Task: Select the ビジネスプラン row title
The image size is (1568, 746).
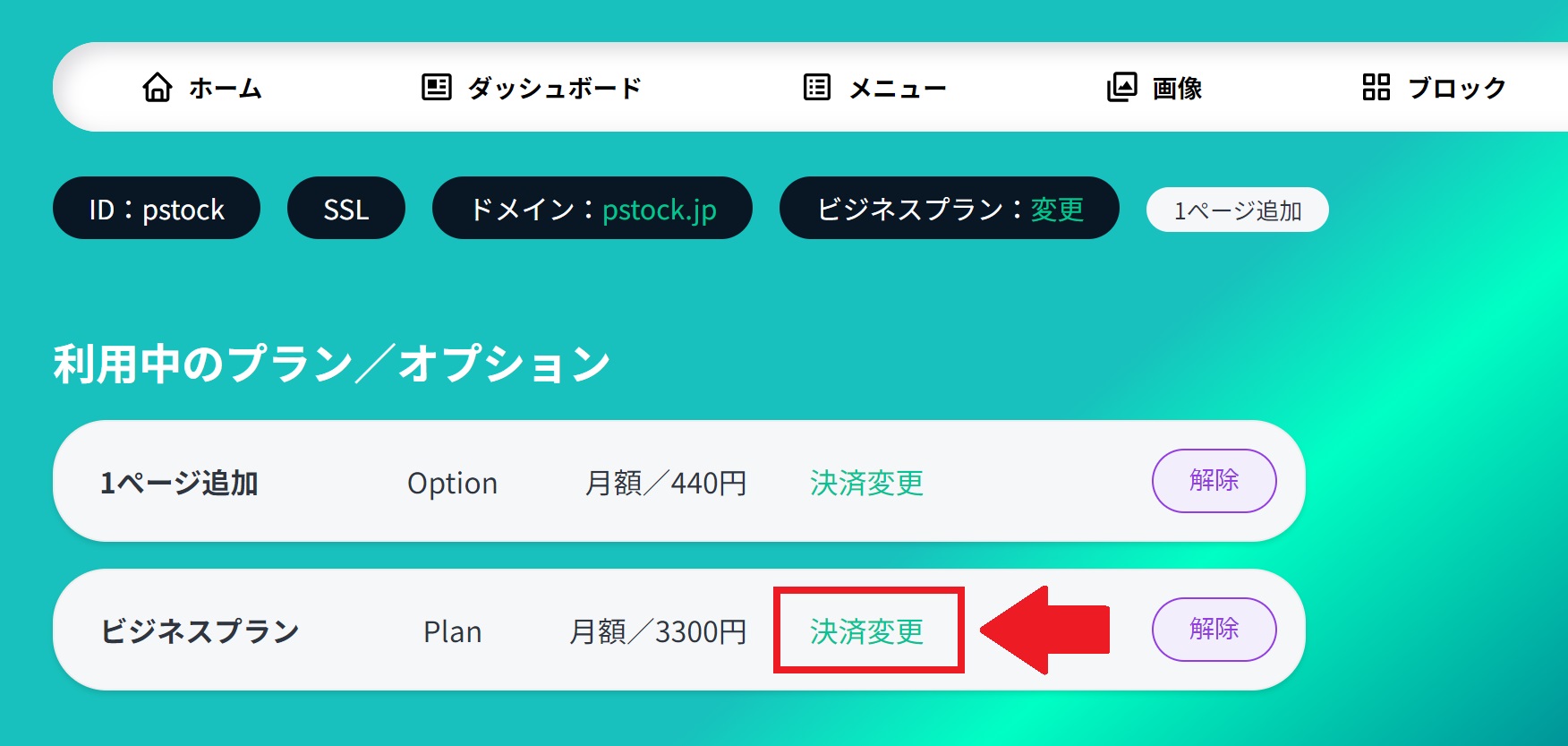Action: (200, 631)
